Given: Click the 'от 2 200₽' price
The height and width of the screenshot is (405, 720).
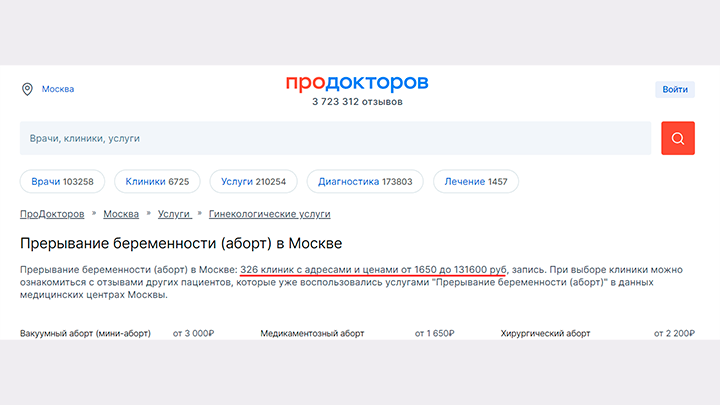Looking at the screenshot, I should [674, 332].
